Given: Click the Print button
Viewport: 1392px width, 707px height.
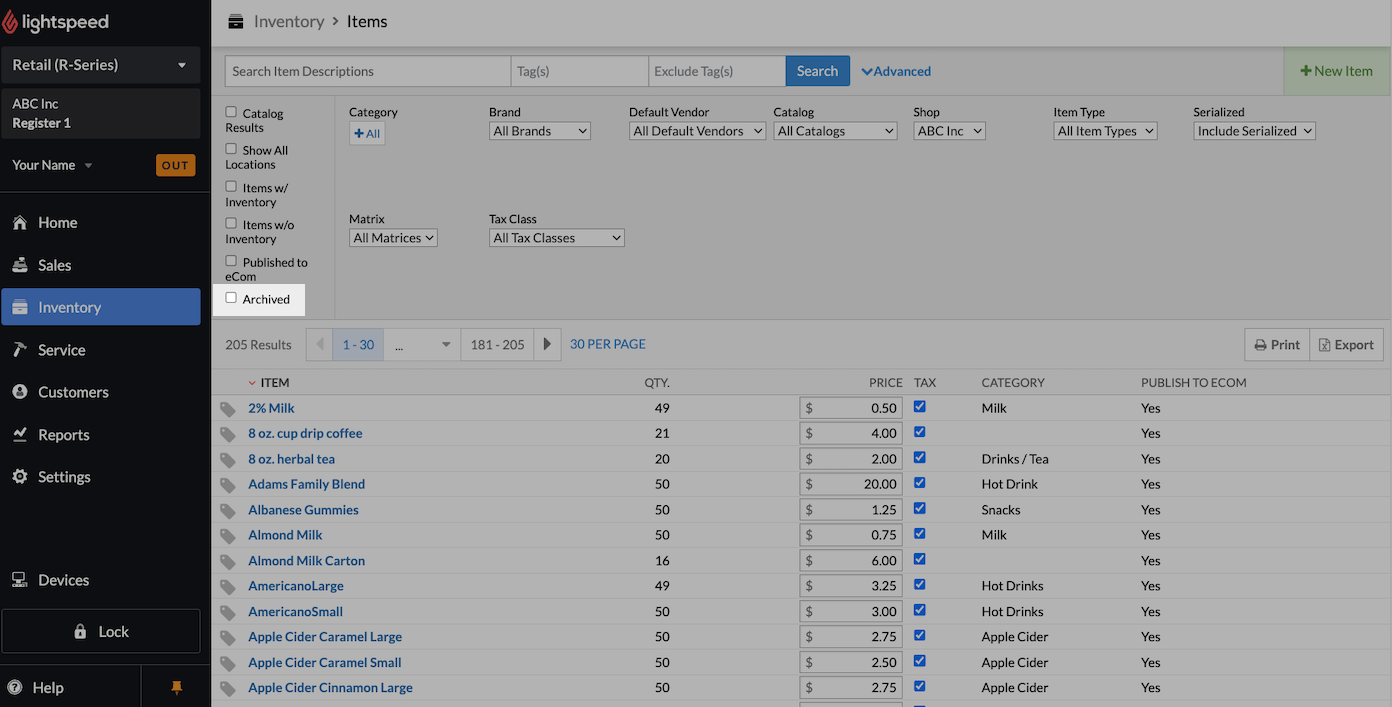Looking at the screenshot, I should (1277, 344).
